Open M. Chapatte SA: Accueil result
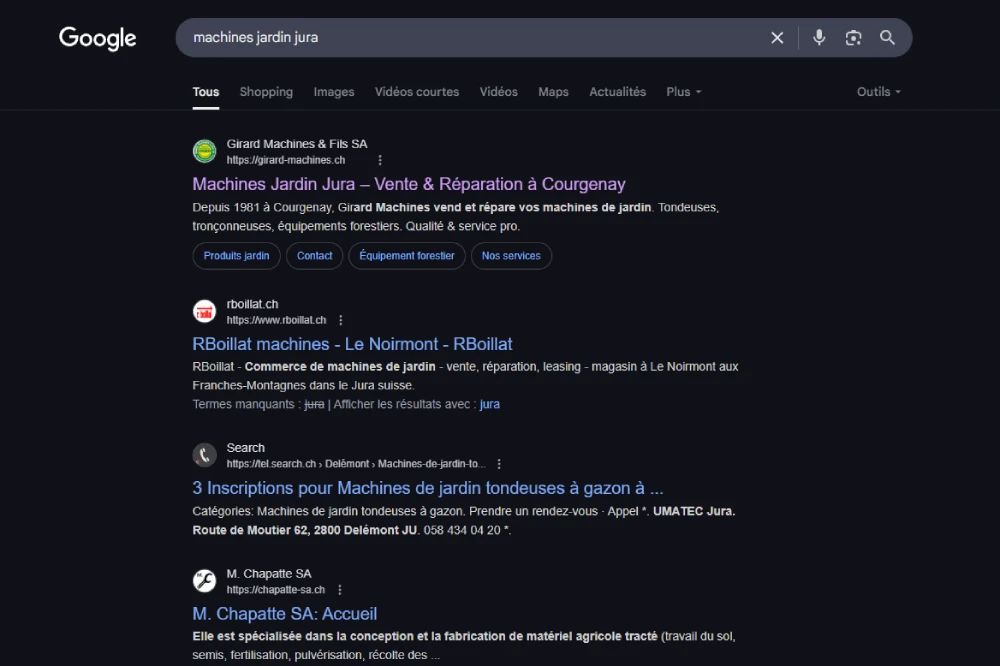Screen dimensions: 1000x666 284,614
